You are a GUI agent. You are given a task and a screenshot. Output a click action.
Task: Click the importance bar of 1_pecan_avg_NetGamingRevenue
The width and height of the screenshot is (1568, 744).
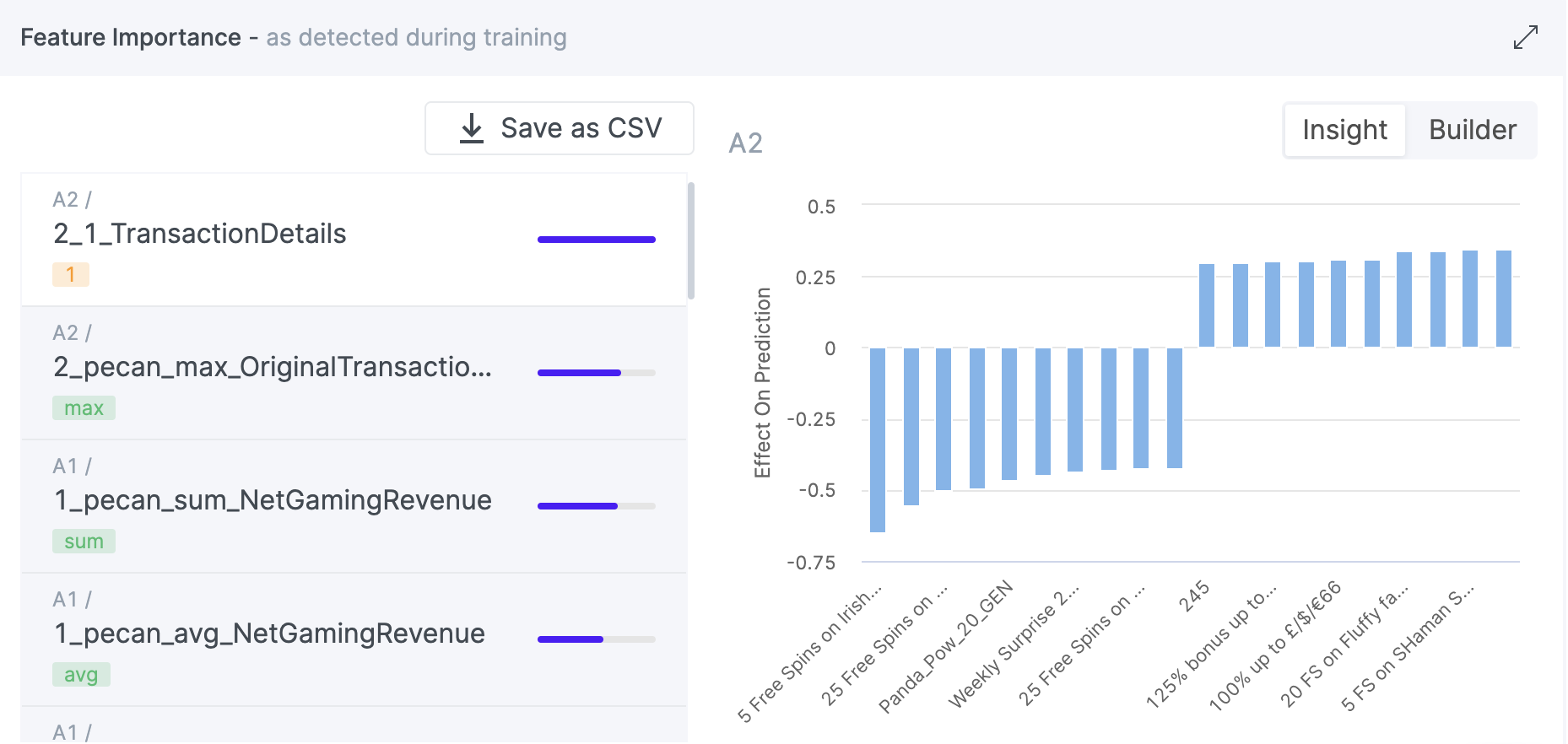(x=597, y=639)
